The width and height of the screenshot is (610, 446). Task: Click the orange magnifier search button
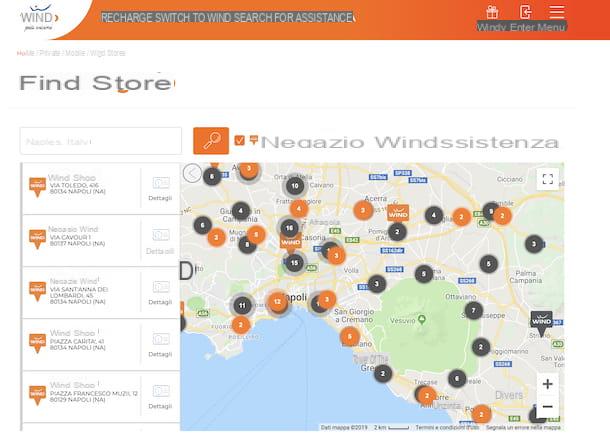[x=211, y=140]
